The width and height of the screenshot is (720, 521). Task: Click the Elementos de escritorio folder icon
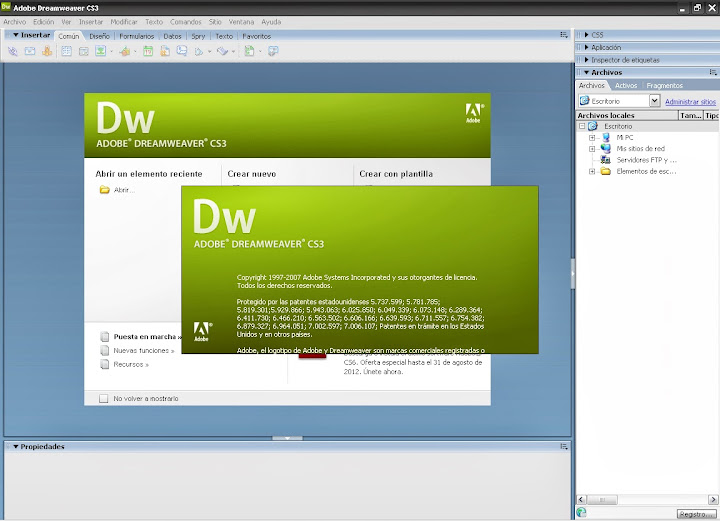[606, 171]
